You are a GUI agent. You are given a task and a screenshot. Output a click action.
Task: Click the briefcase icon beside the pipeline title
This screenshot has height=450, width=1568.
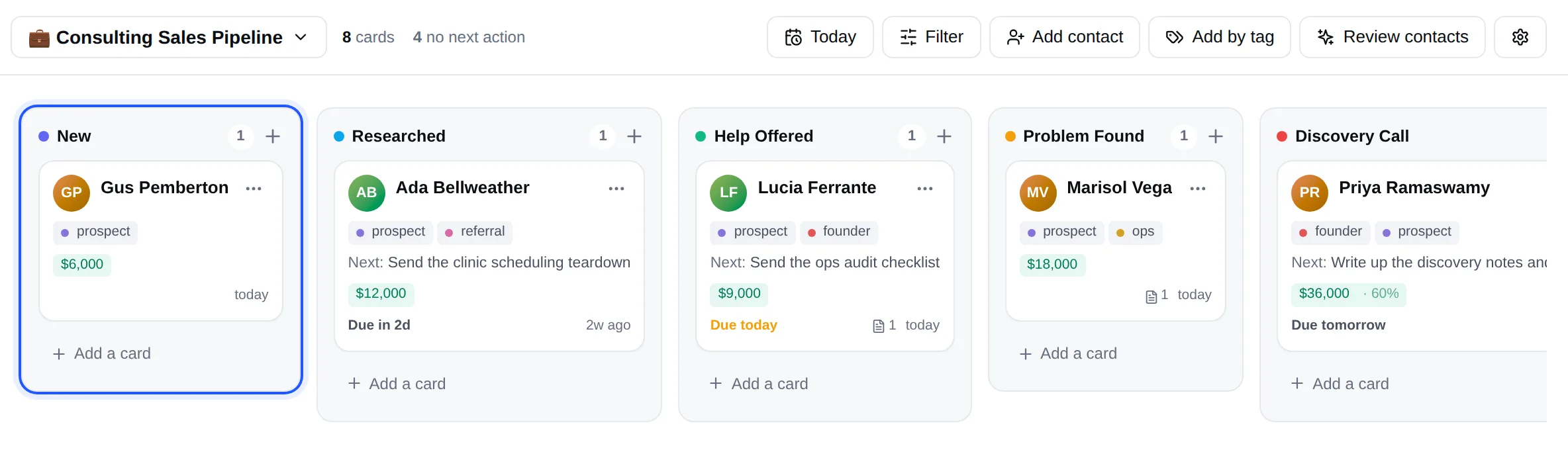39,38
